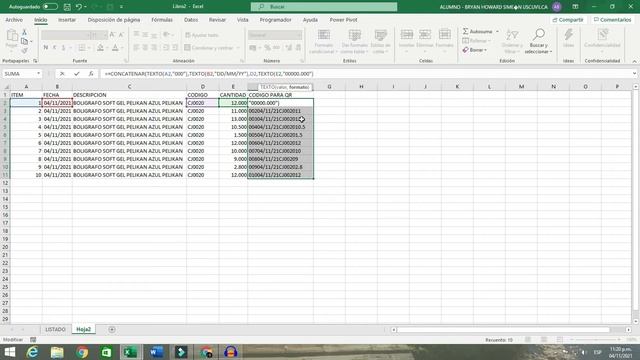This screenshot has height=360, width=640.
Task: Click Ajustar texto button
Action: pyautogui.click(x=202, y=35)
